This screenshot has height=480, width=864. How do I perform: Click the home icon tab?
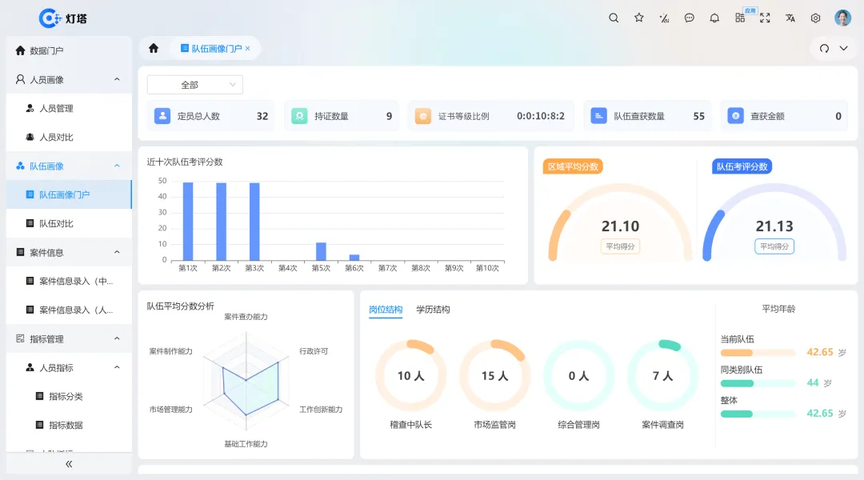click(x=153, y=48)
